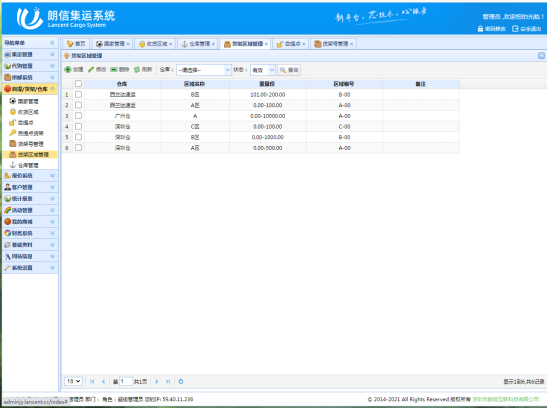Viewport: 548px width, 409px height.
Task: Click the pagination reload icon
Action: click(x=181, y=381)
